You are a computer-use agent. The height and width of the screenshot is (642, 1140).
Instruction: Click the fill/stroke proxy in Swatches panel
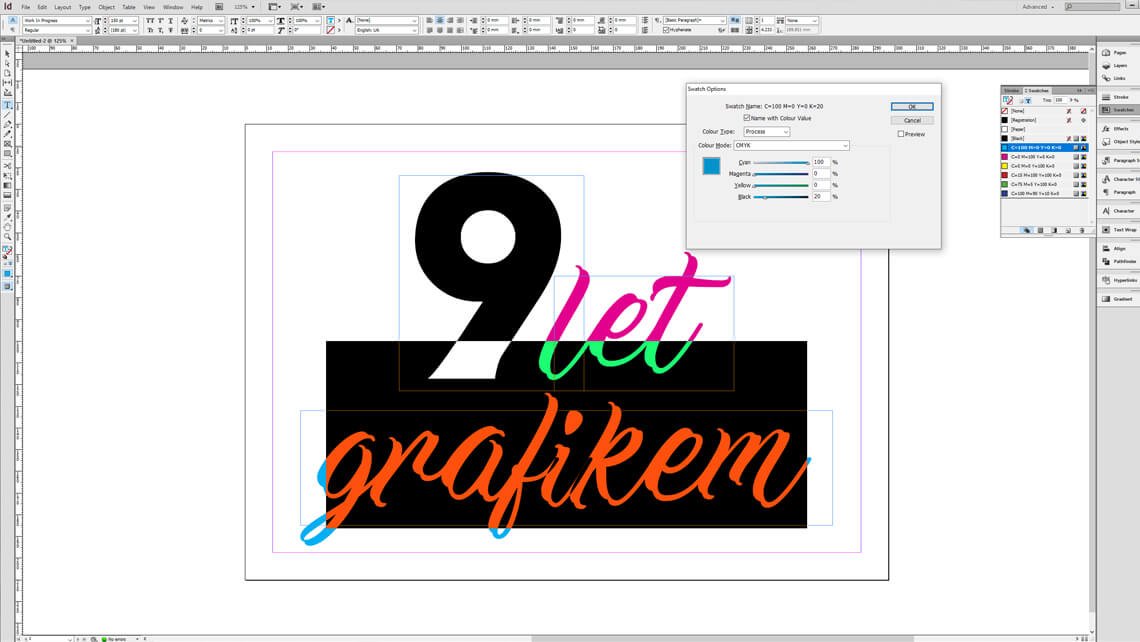[1008, 100]
